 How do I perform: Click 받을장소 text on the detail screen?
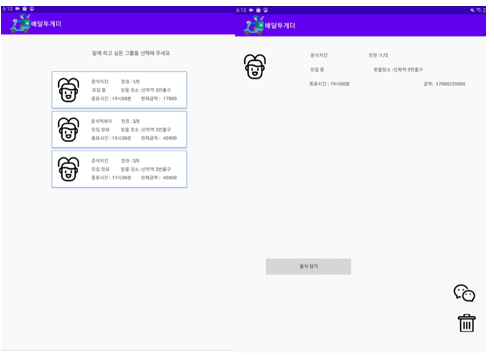(398, 70)
